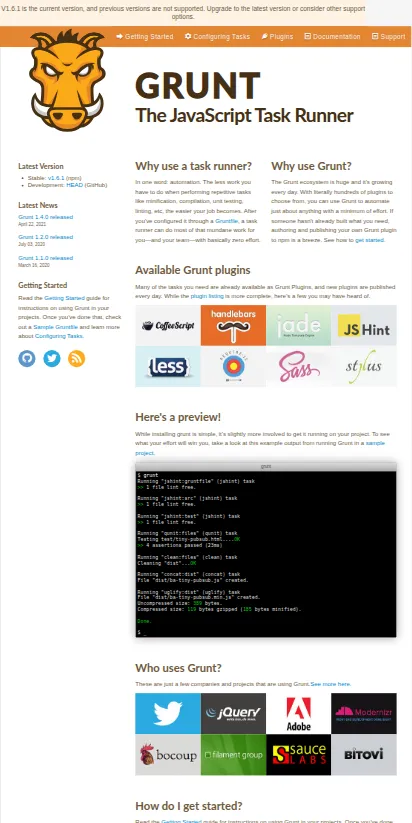Select the Sass plugin tile

pos(299,366)
